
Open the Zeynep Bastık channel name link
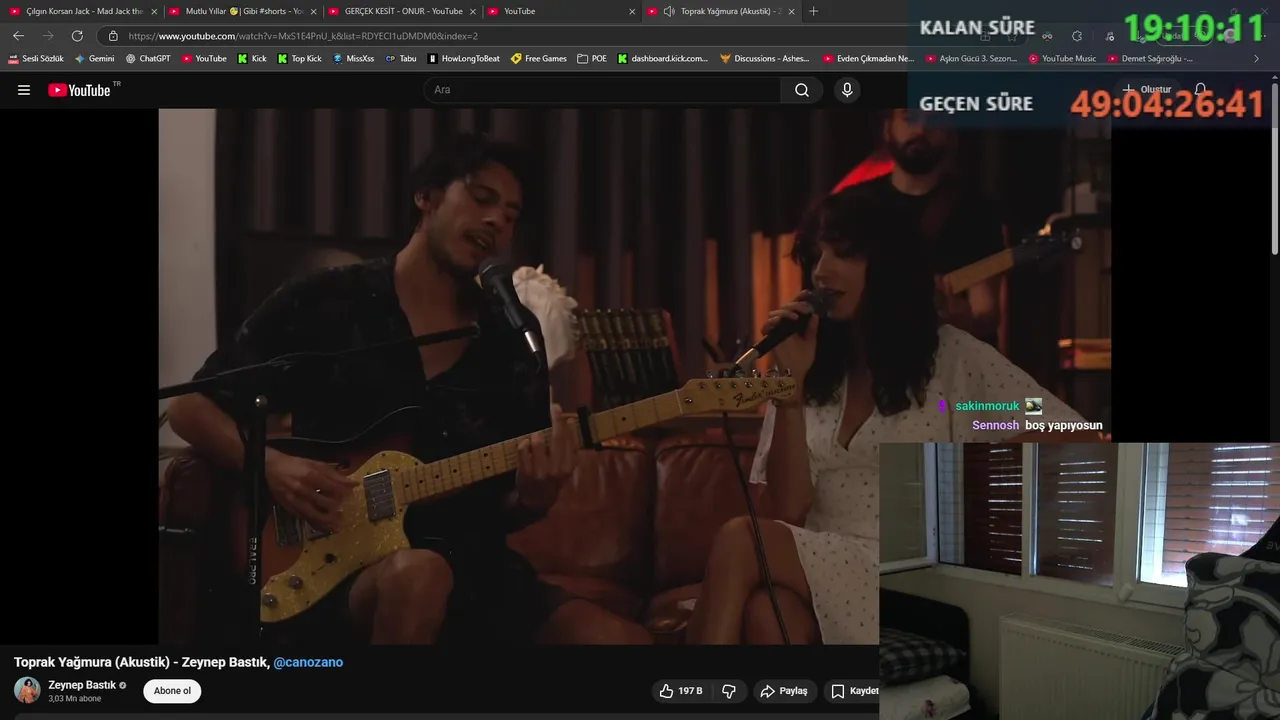point(82,685)
